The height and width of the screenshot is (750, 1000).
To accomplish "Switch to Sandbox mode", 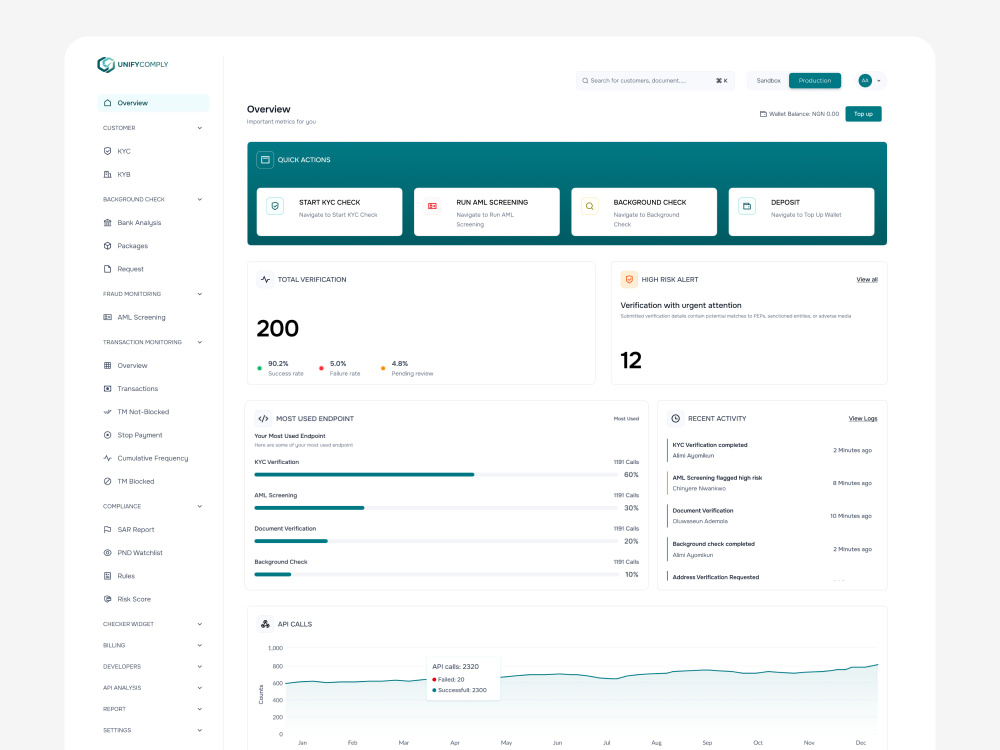I will pos(768,81).
